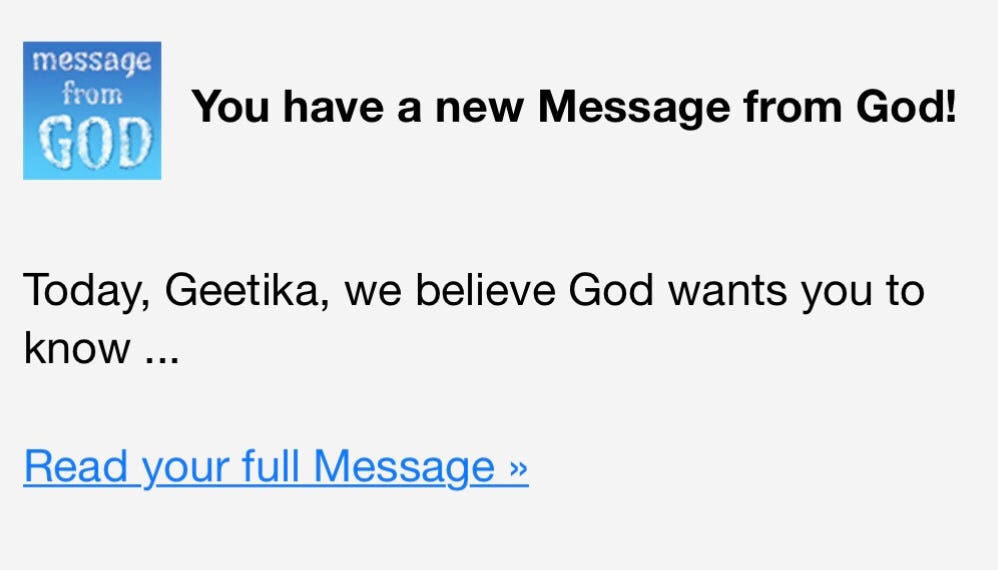998x570 pixels.
Task: Click the cloud-lettered GOD text in logo
Action: [x=95, y=142]
